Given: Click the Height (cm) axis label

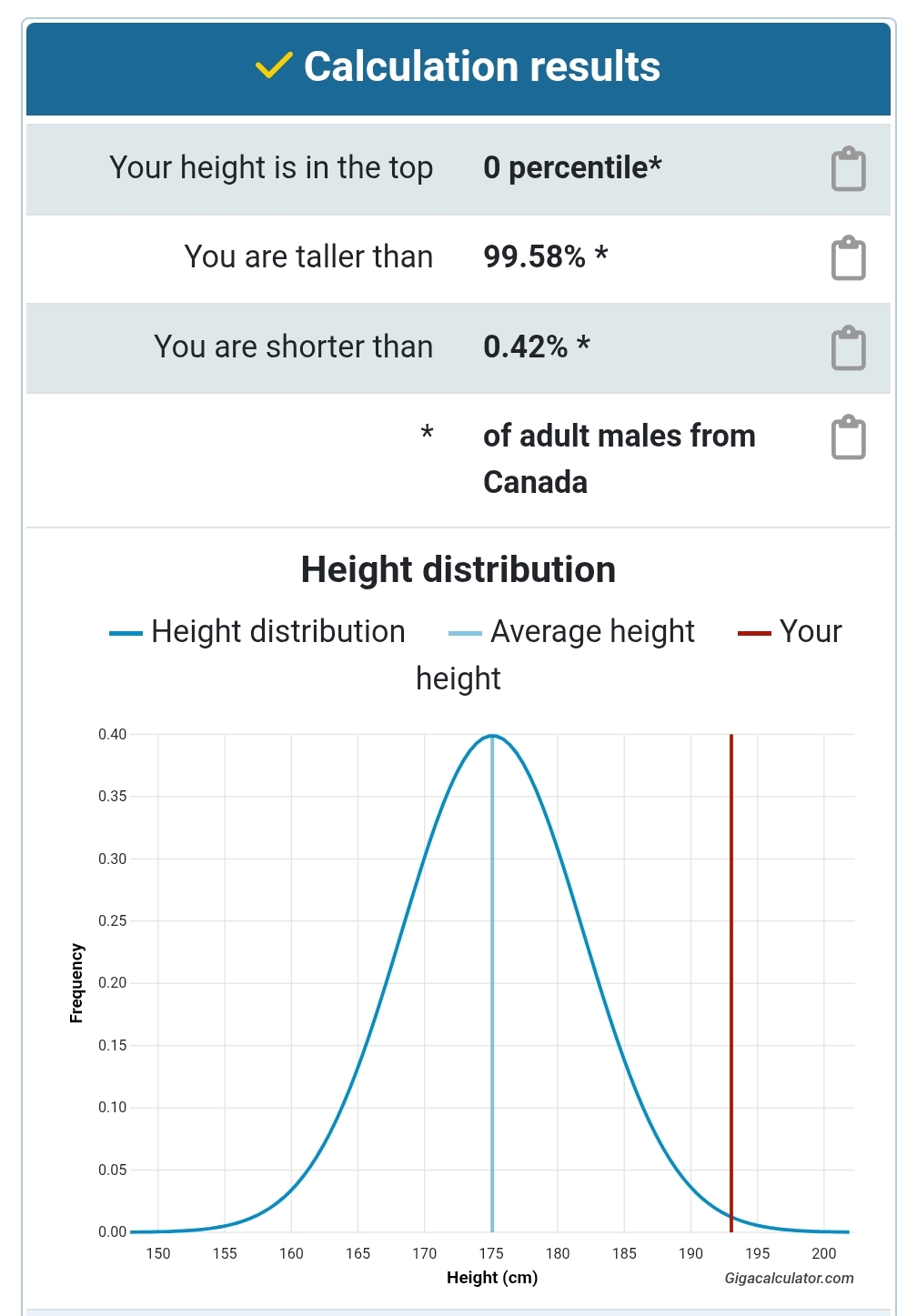Looking at the screenshot, I should (492, 1278).
